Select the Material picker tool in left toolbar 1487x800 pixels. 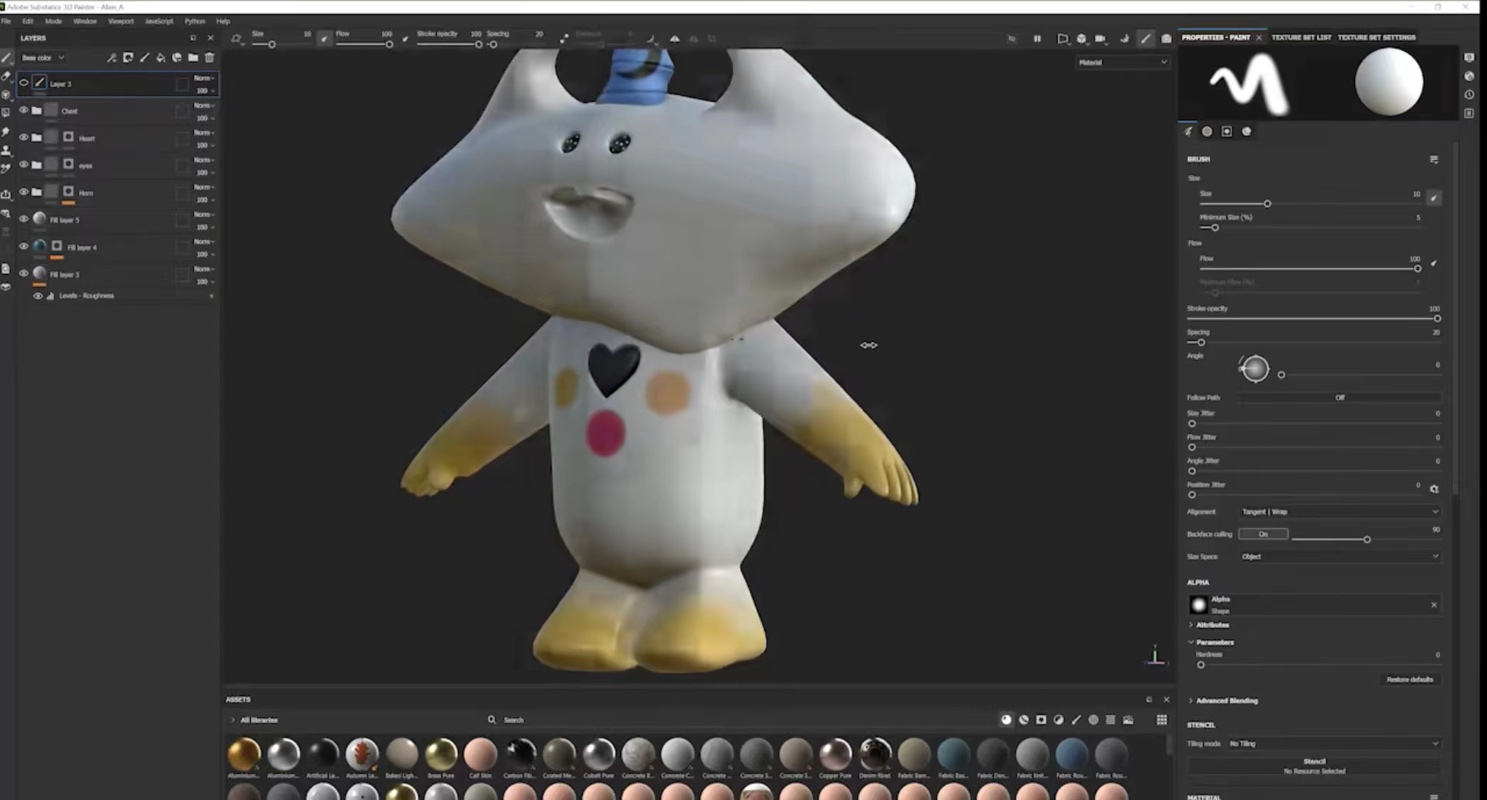6,168
